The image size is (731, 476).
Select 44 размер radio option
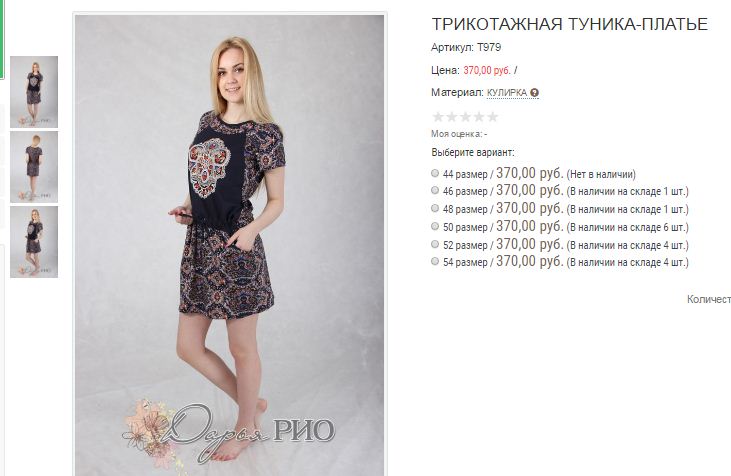click(435, 173)
